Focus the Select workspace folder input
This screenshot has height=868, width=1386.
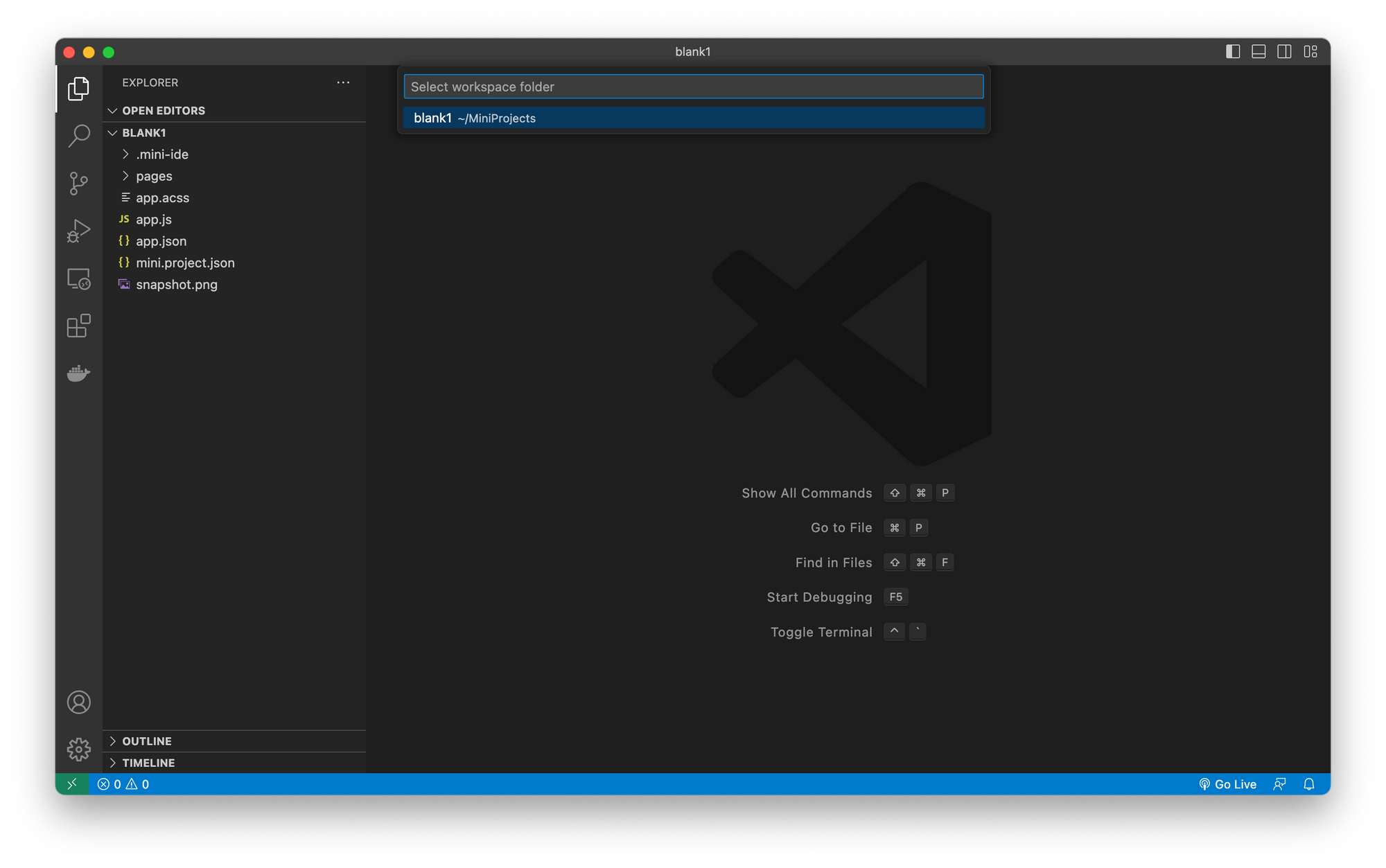point(694,87)
